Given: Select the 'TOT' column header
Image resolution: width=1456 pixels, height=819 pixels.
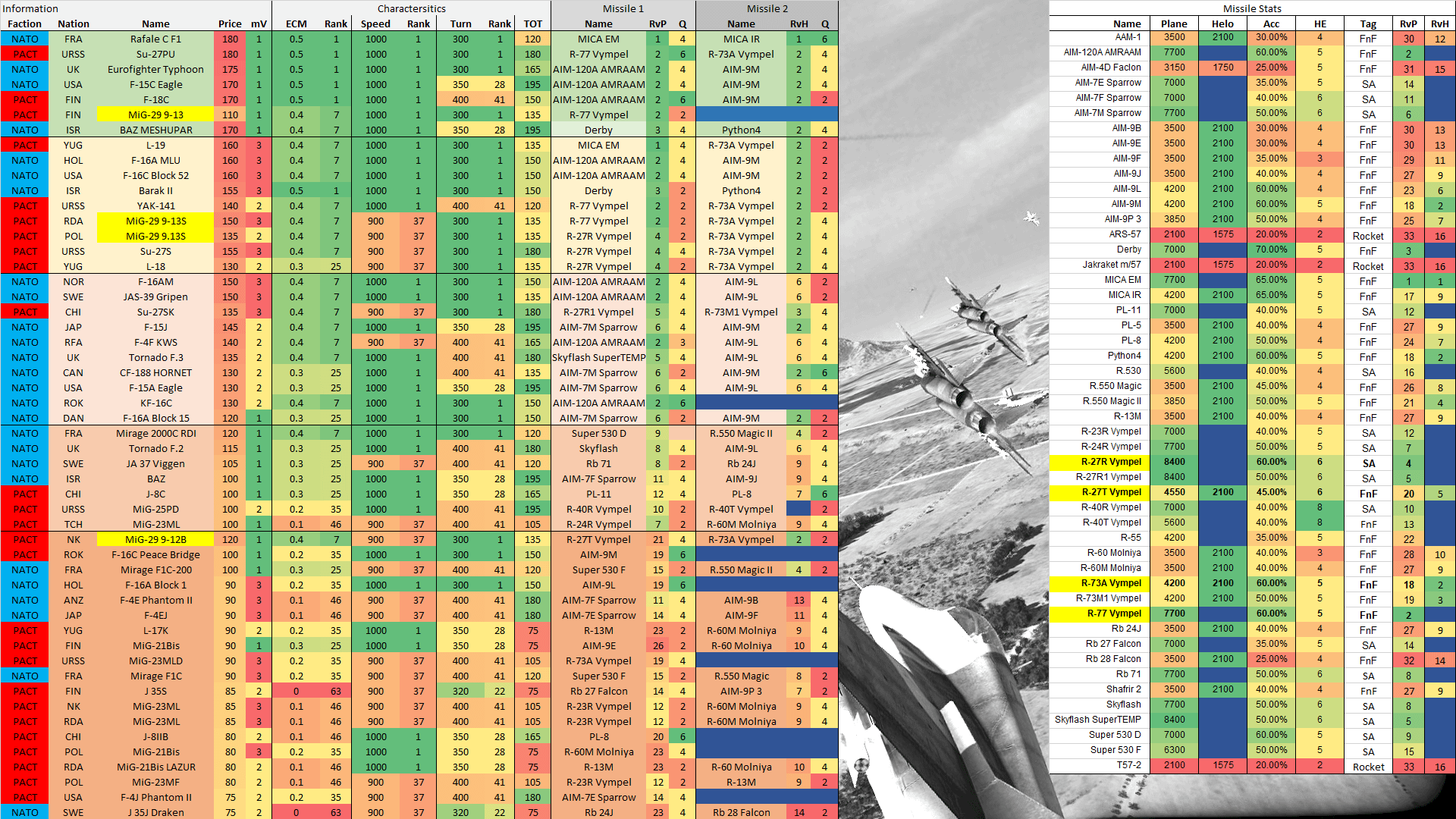Looking at the screenshot, I should (x=533, y=24).
